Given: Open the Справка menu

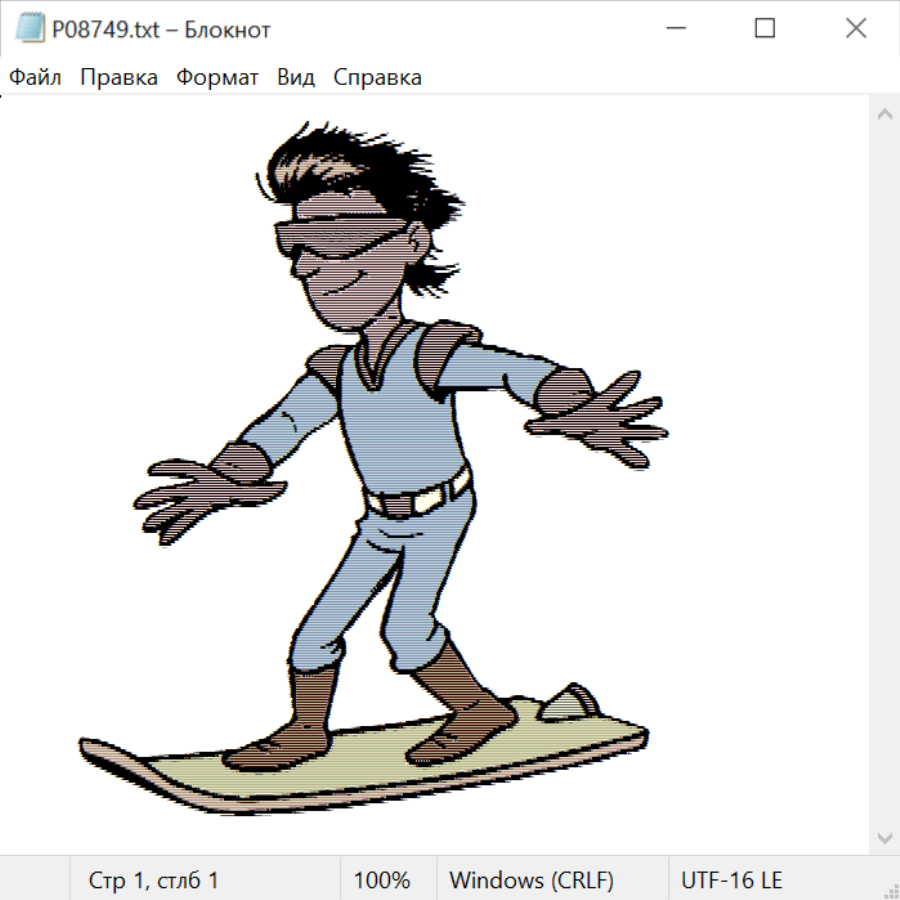Looking at the screenshot, I should (377, 78).
